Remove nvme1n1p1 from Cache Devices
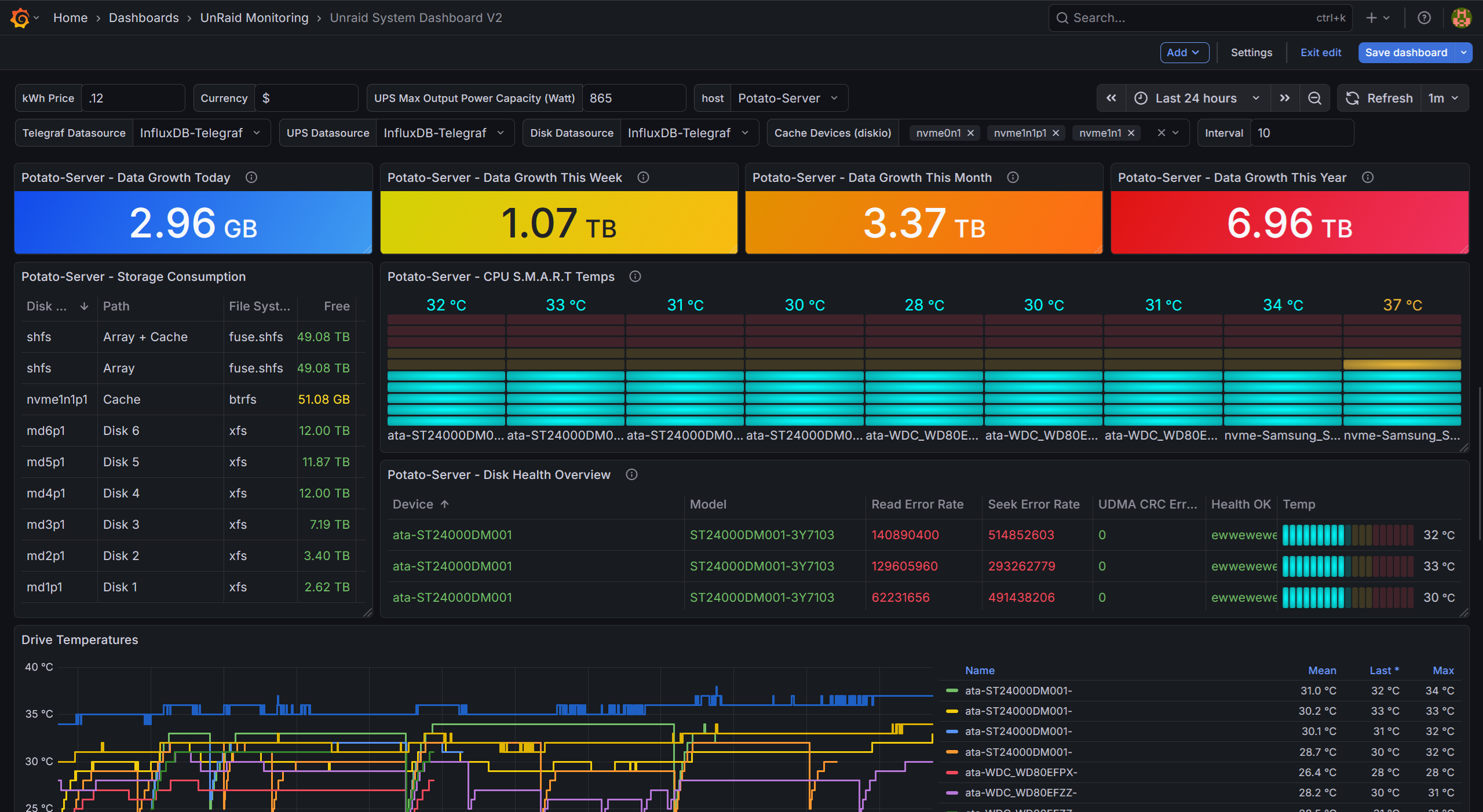Screen dimensions: 1483x812 coord(1055,133)
